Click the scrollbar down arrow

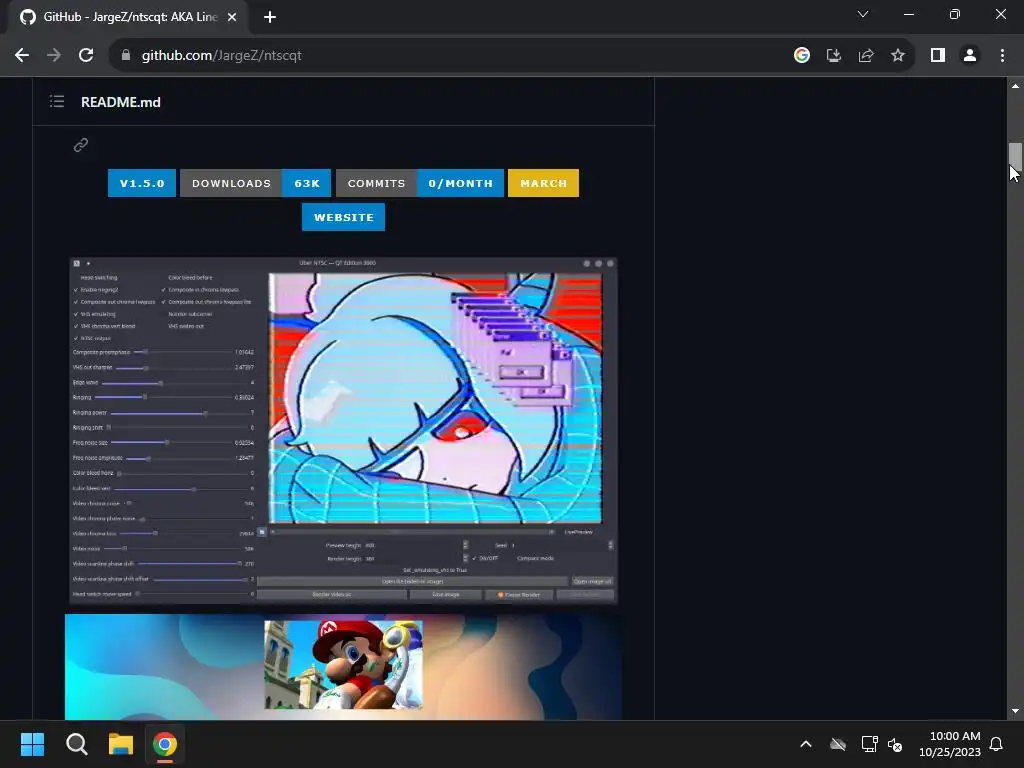pos(1015,711)
